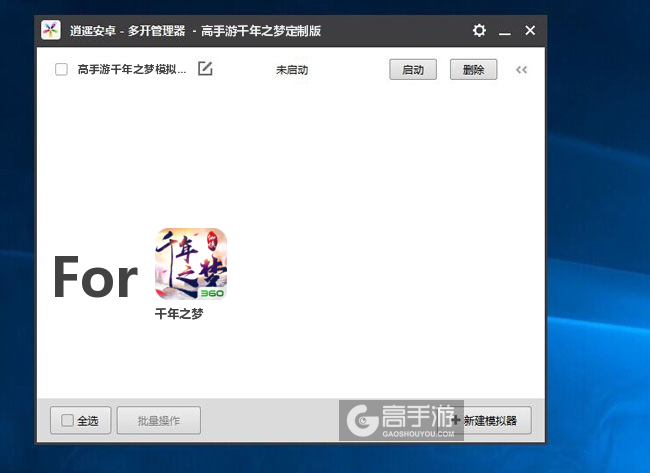Collapse the row using double chevron arrows
Image resolution: width=650 pixels, height=473 pixels.
point(521,70)
